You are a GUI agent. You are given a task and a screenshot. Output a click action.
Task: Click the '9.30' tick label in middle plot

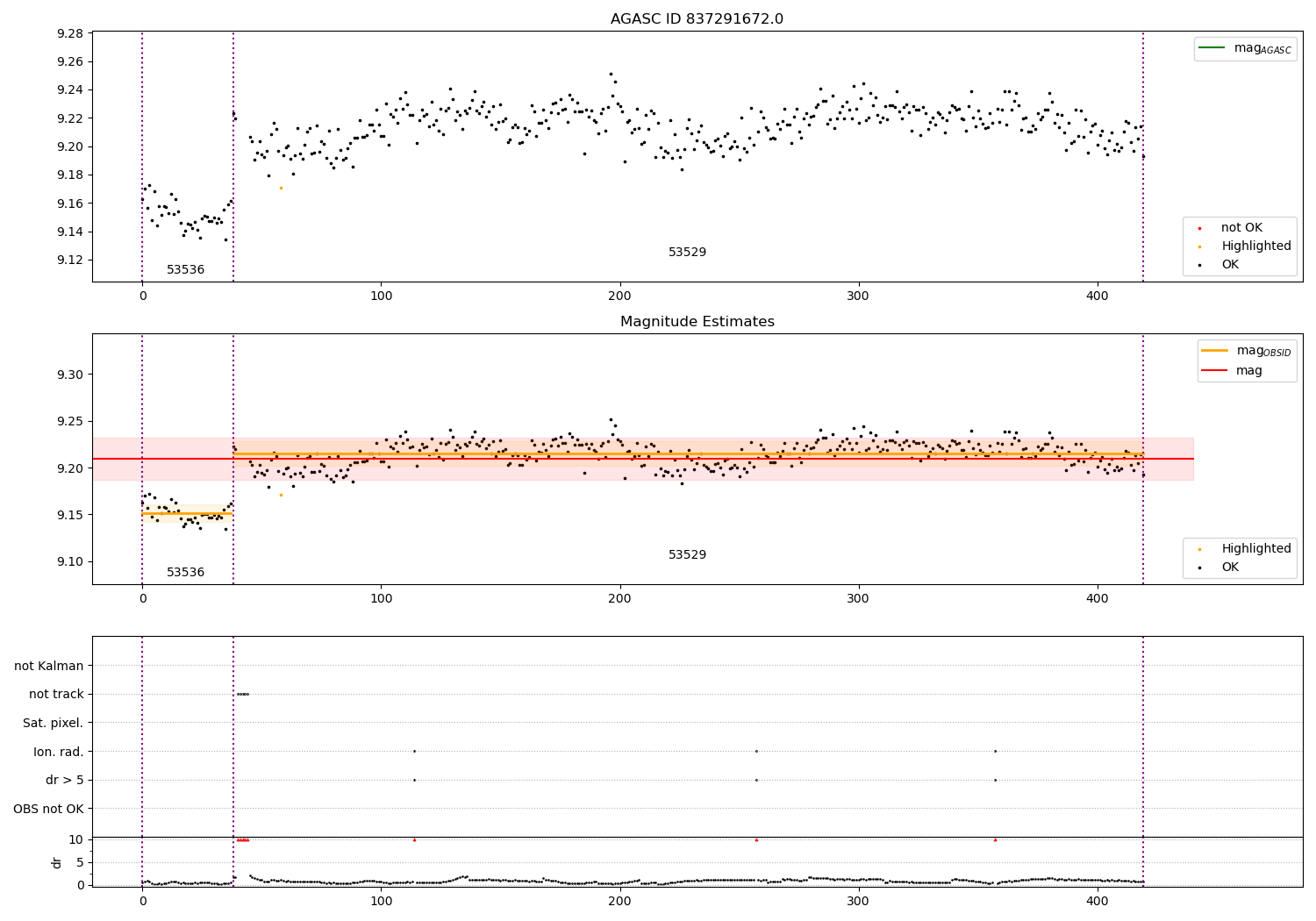click(x=70, y=375)
